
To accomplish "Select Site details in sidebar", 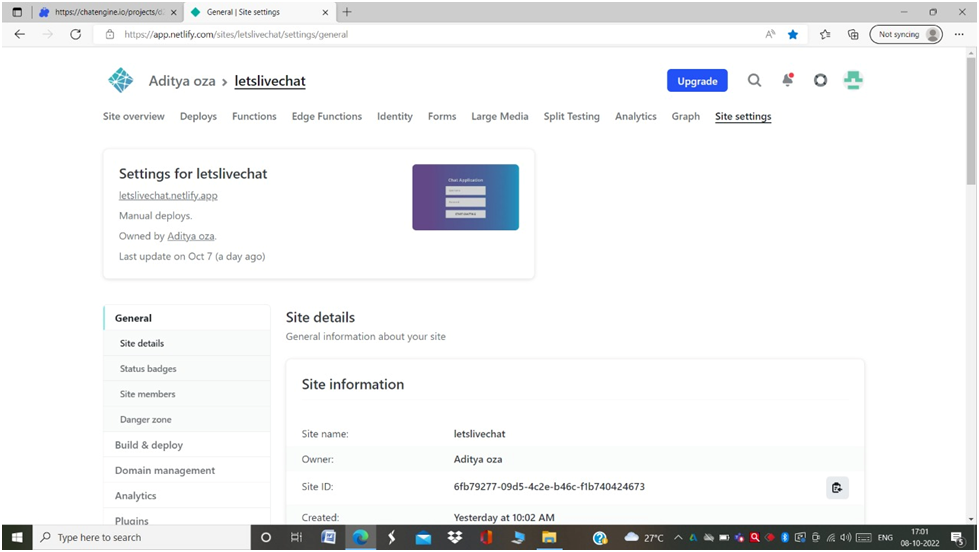I will [x=187, y=343].
